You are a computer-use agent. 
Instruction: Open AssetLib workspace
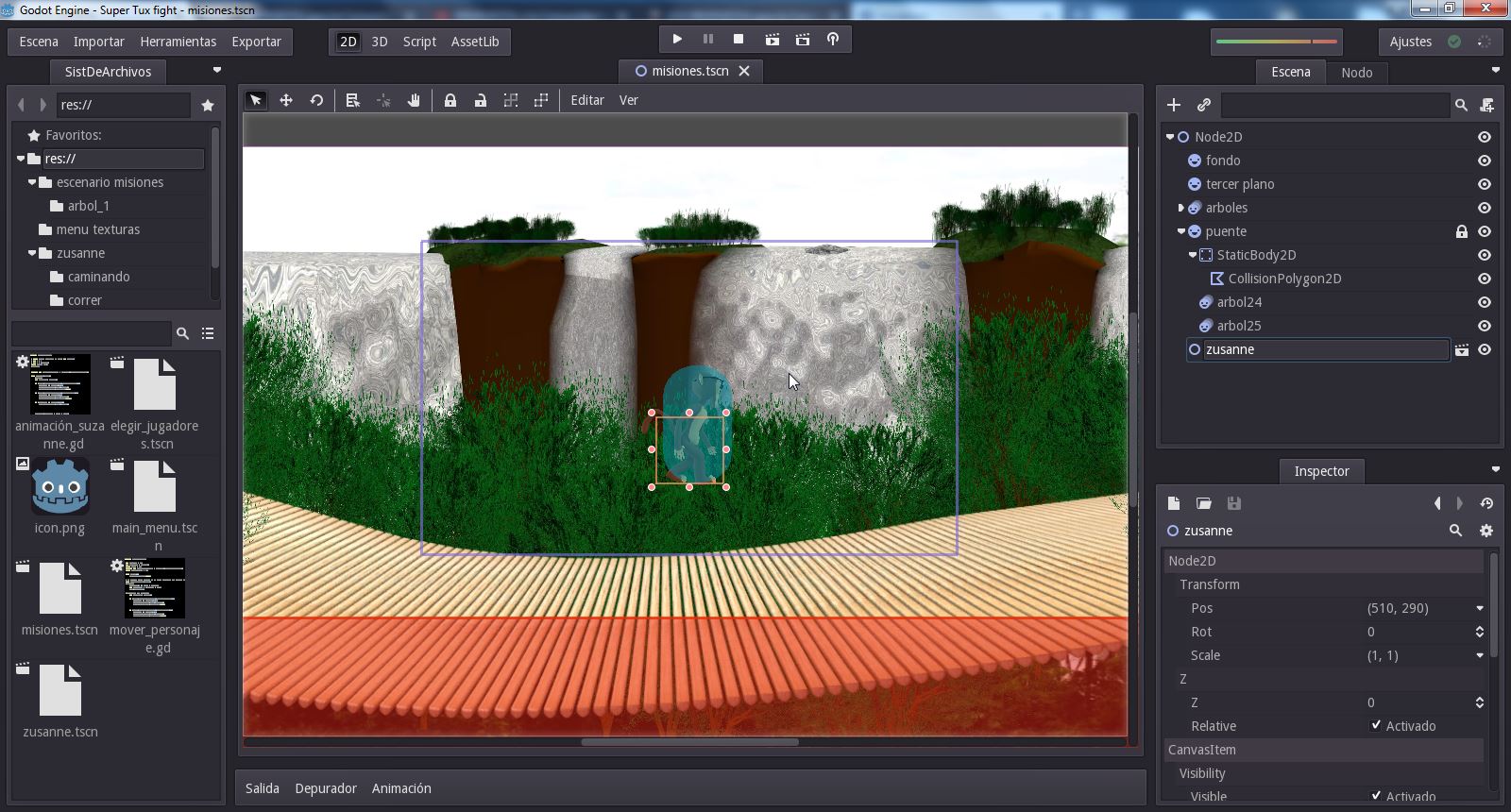pyautogui.click(x=475, y=42)
